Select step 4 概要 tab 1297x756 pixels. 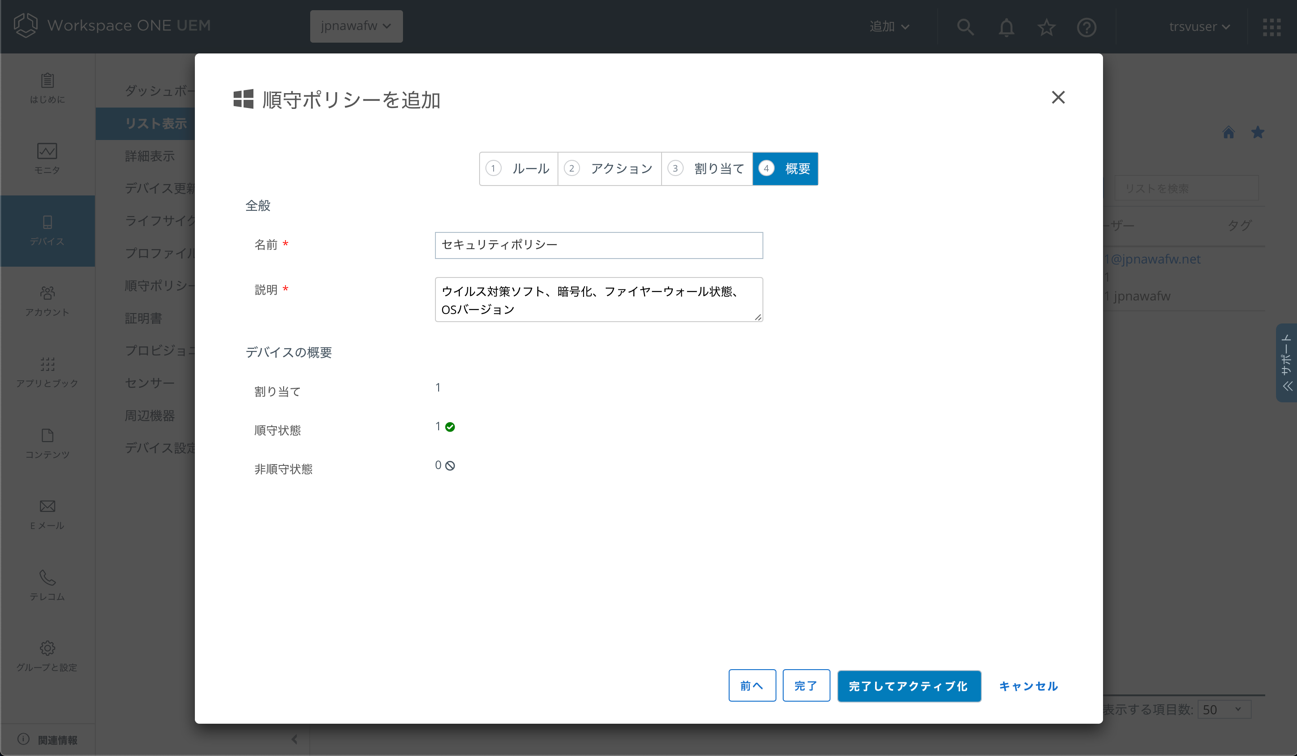click(x=785, y=169)
